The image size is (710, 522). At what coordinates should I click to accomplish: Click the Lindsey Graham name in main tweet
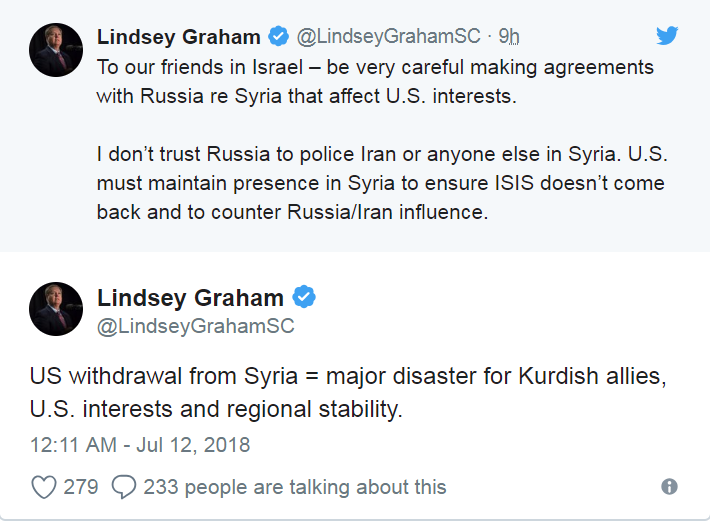tap(190, 298)
